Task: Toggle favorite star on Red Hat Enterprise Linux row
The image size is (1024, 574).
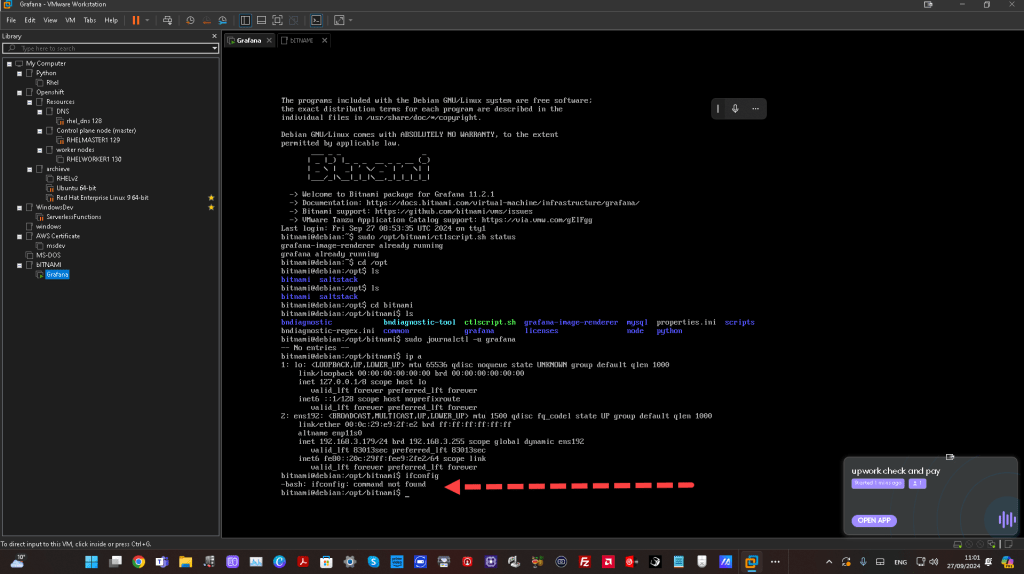Action: pos(211,198)
